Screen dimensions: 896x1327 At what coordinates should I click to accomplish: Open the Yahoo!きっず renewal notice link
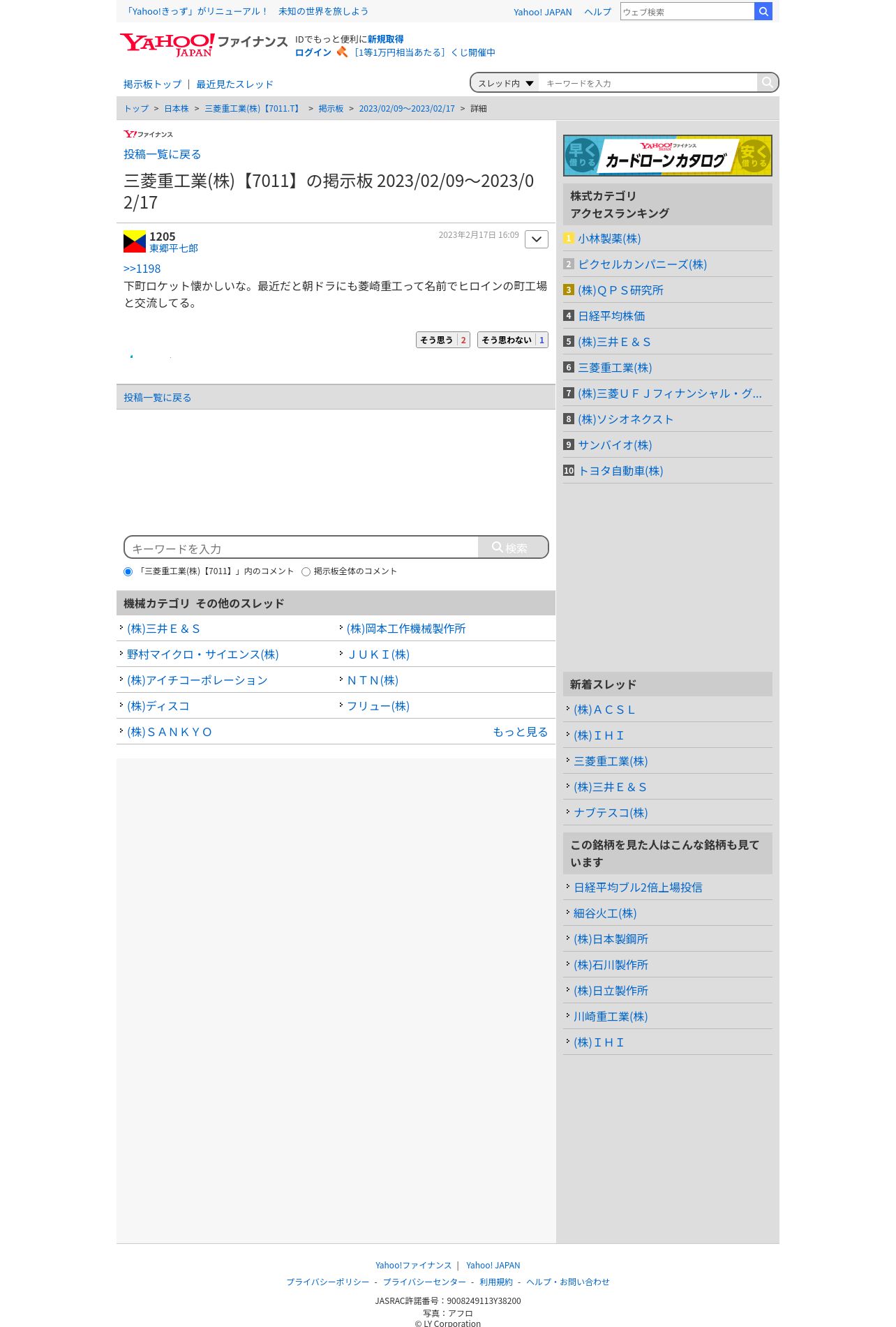[x=246, y=11]
